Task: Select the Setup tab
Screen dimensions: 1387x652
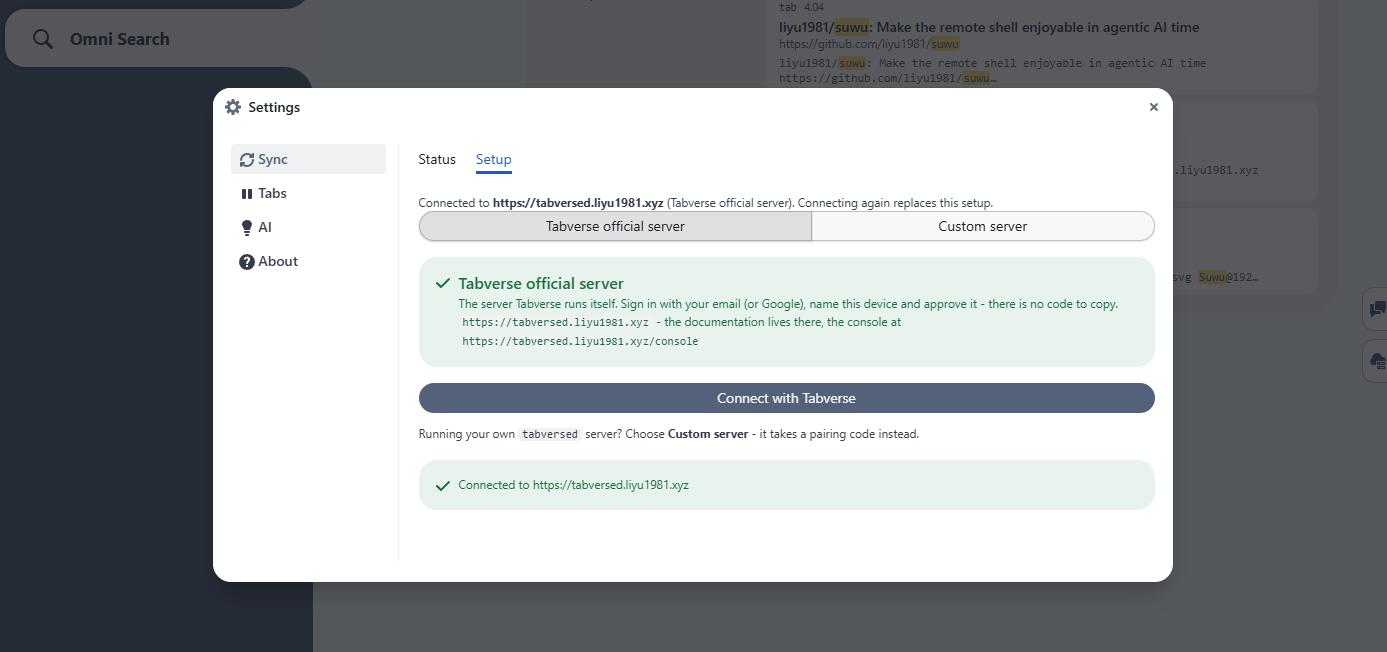Action: 494,160
